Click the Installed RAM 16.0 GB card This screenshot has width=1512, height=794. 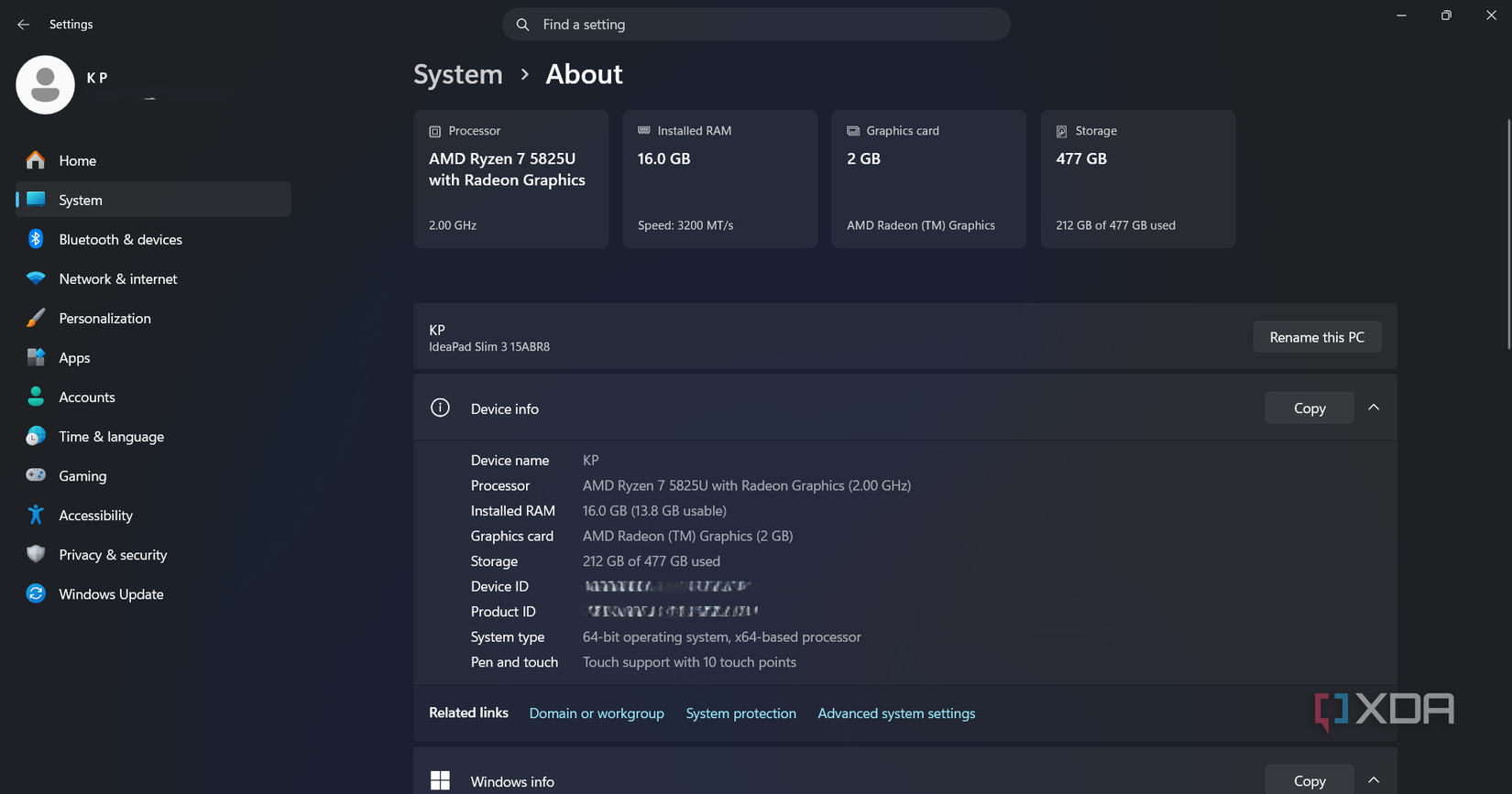(719, 179)
